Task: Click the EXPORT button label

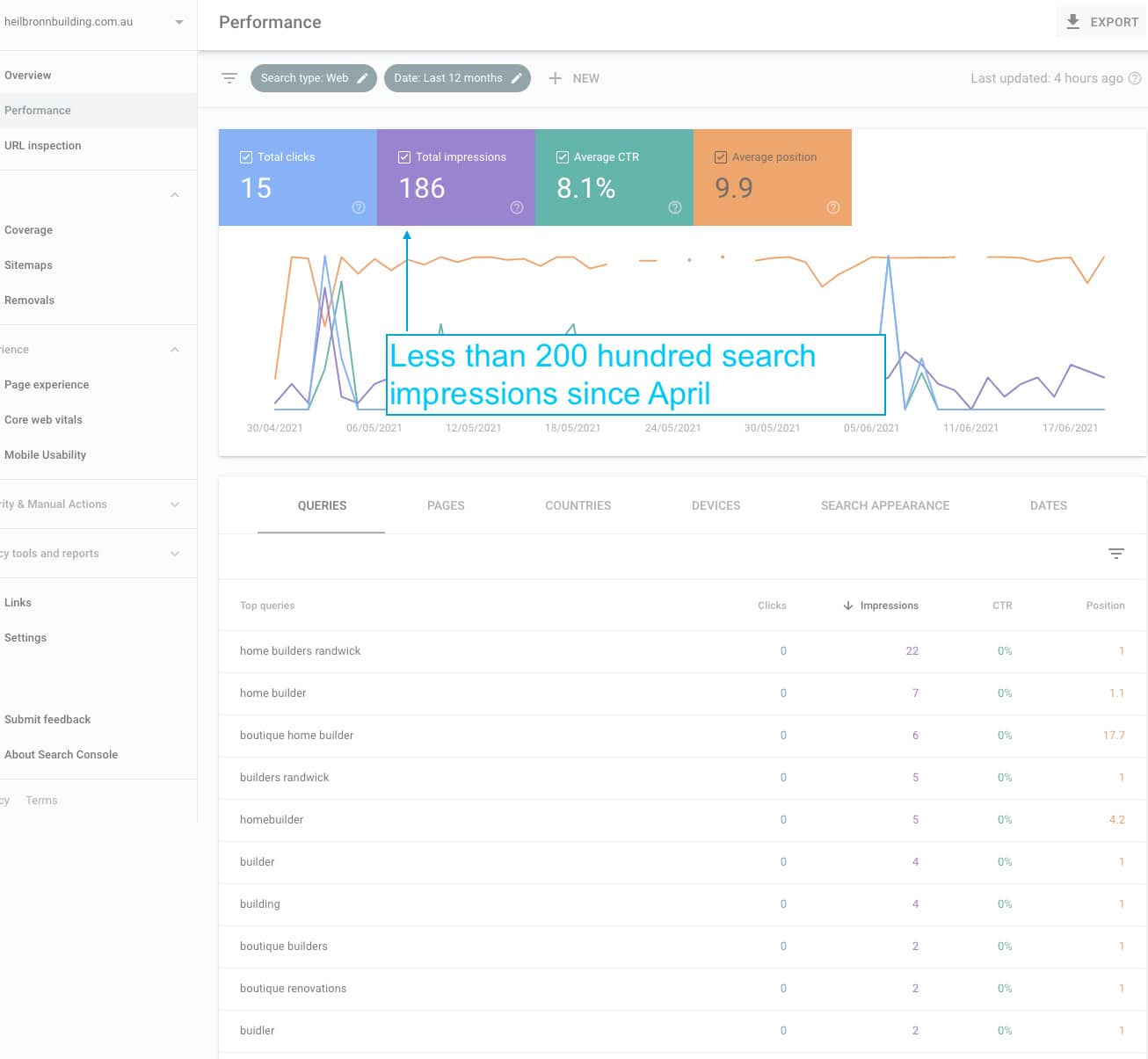Action: [1114, 22]
